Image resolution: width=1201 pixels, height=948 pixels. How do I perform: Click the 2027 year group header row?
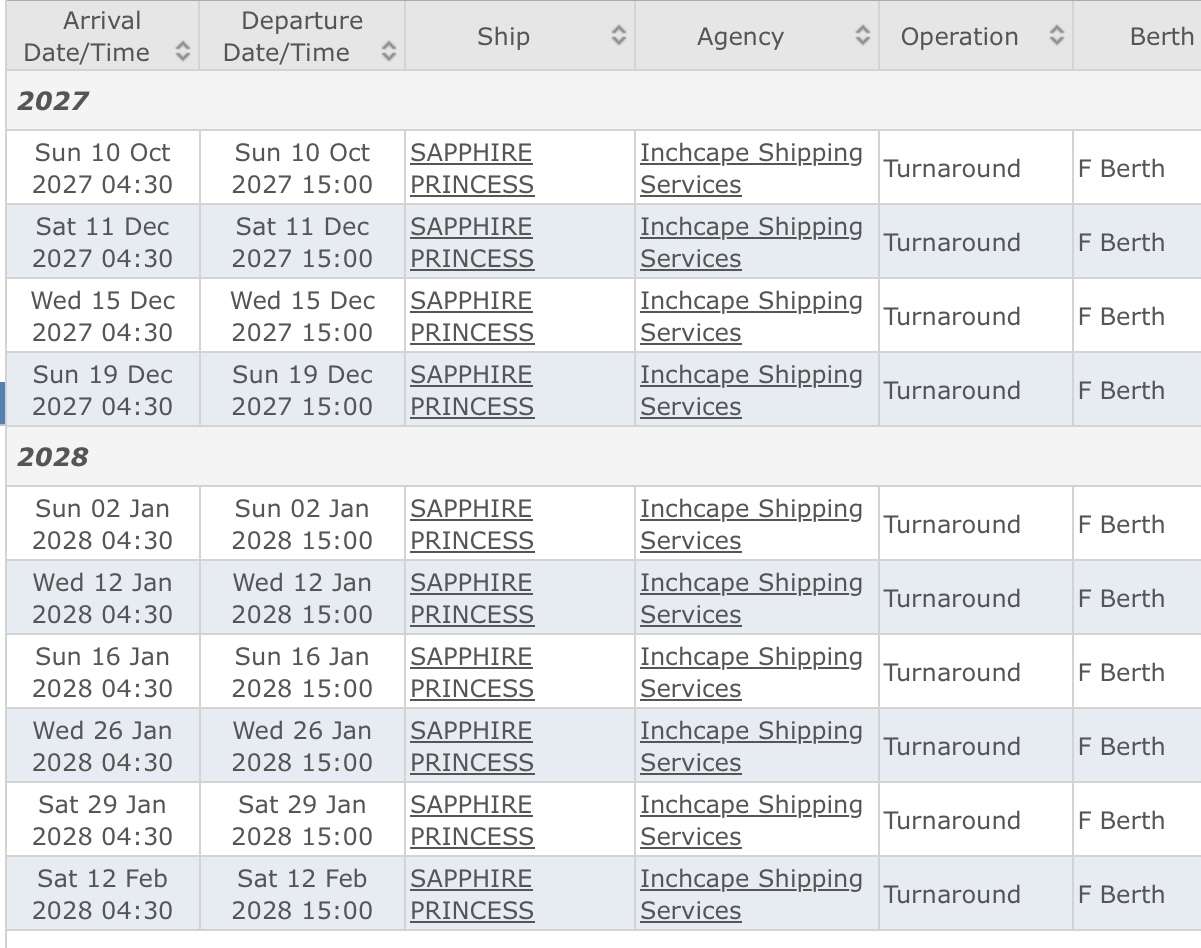(x=603, y=100)
